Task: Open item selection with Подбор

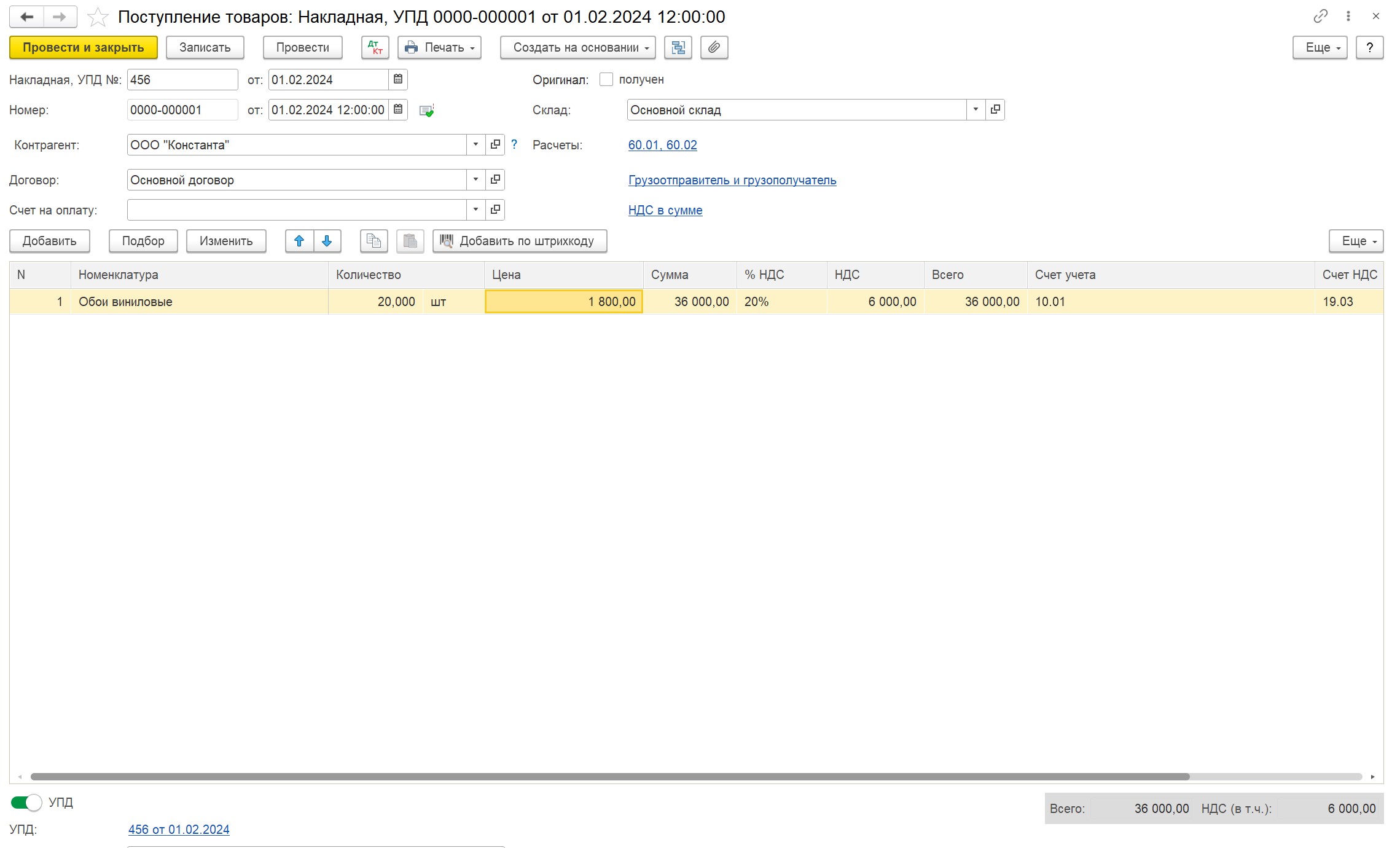Action: [143, 241]
